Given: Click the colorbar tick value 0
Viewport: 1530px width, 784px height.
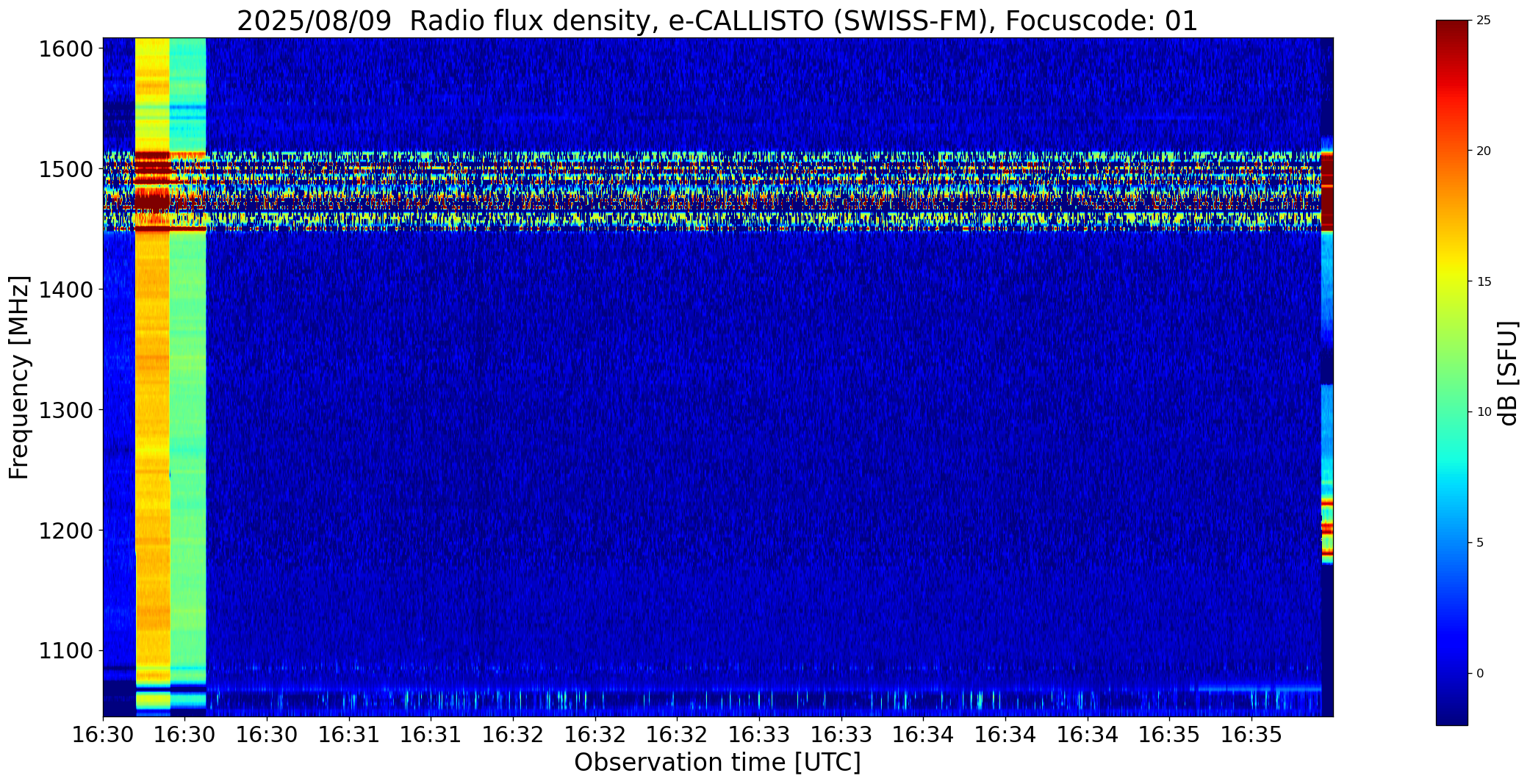Looking at the screenshot, I should 1480,674.
